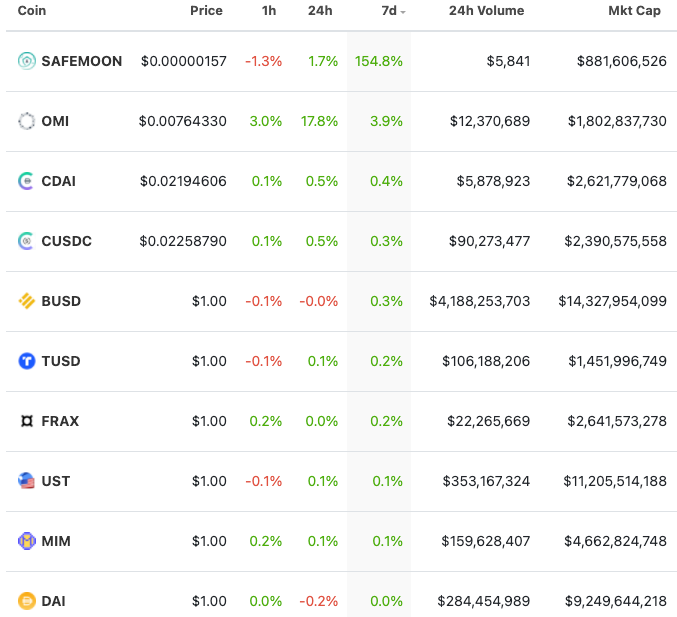Sort by the 24h change column header
This screenshot has height=617, width=677.
[320, 10]
